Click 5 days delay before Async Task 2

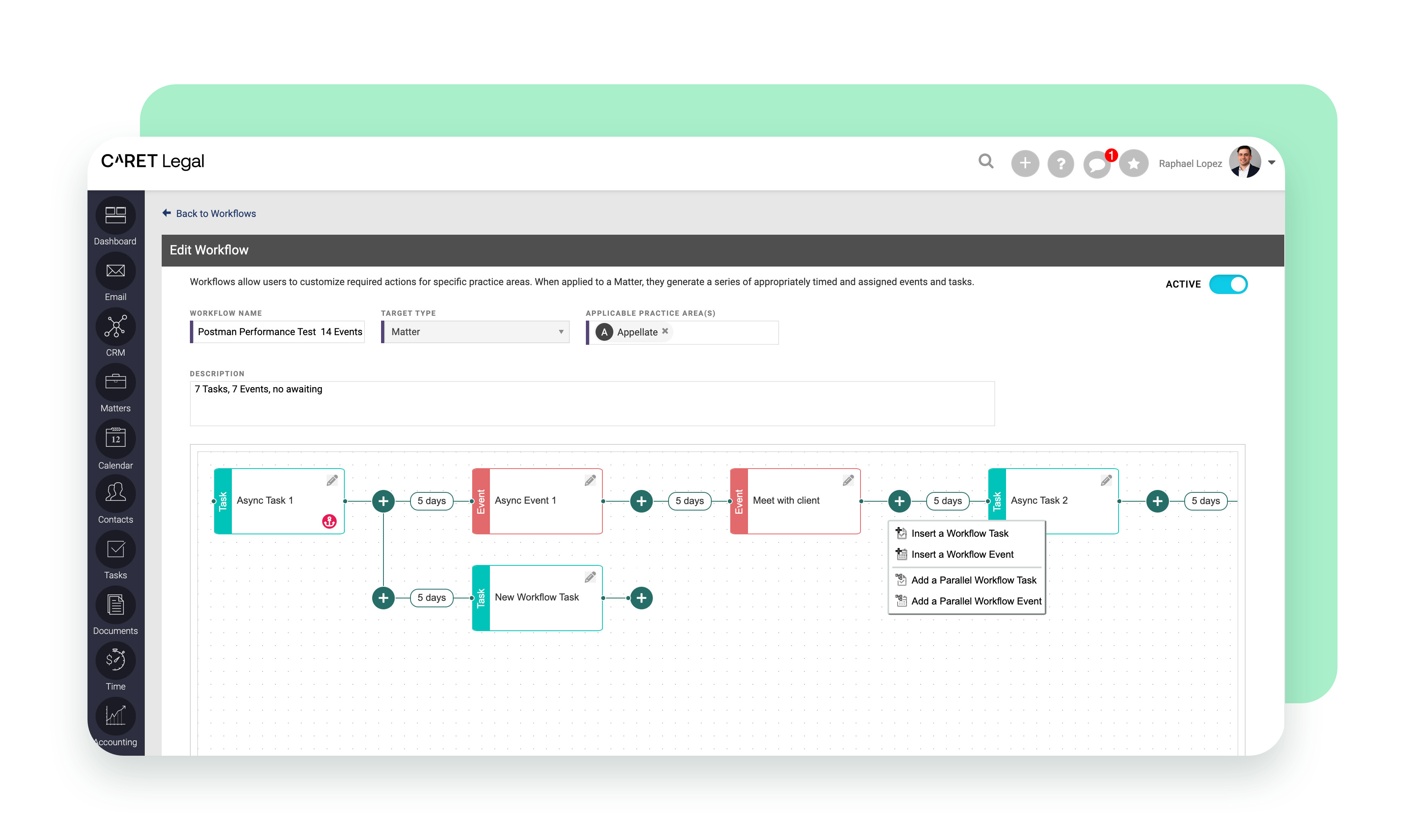click(x=948, y=501)
